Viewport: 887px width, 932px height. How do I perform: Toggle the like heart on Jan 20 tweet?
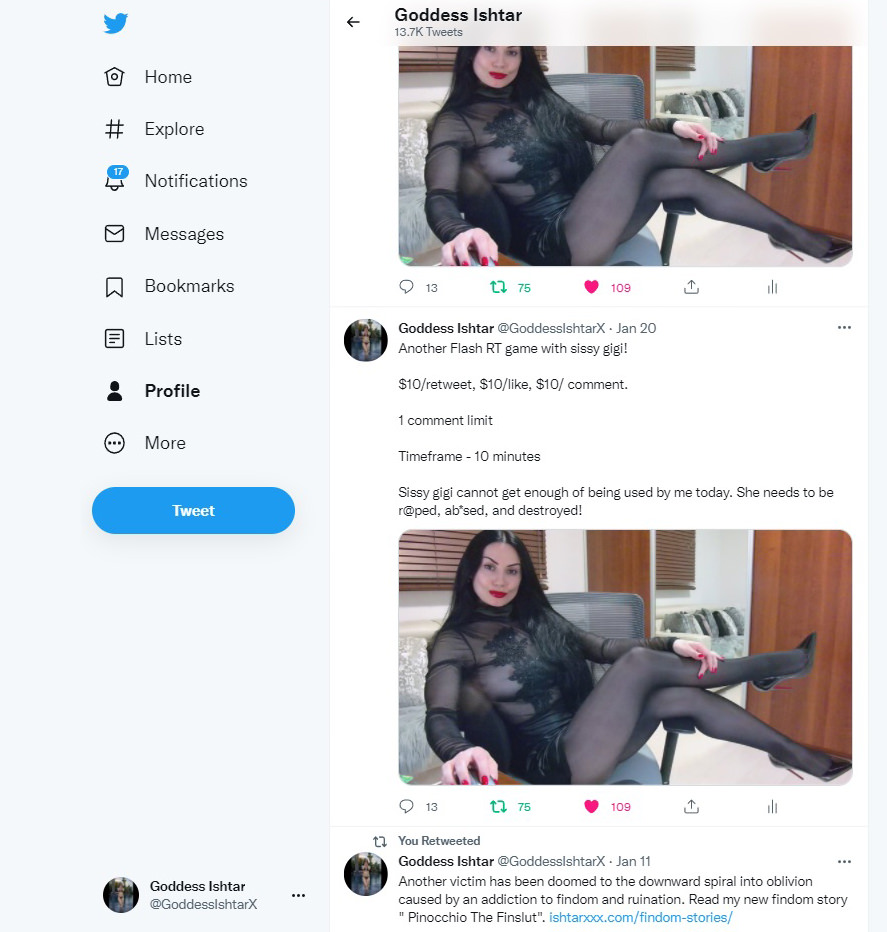tap(591, 806)
